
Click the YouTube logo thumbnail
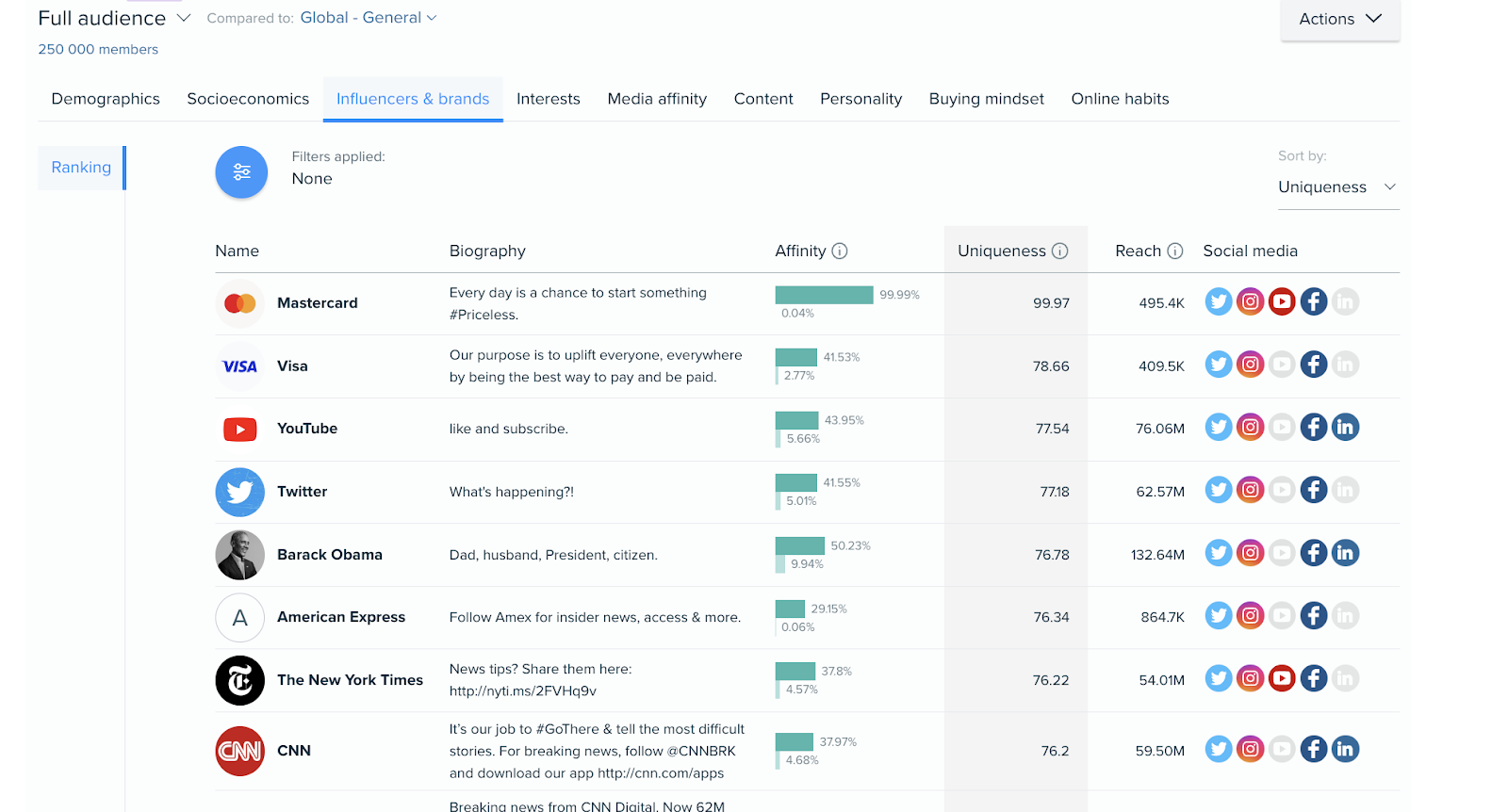click(x=240, y=429)
